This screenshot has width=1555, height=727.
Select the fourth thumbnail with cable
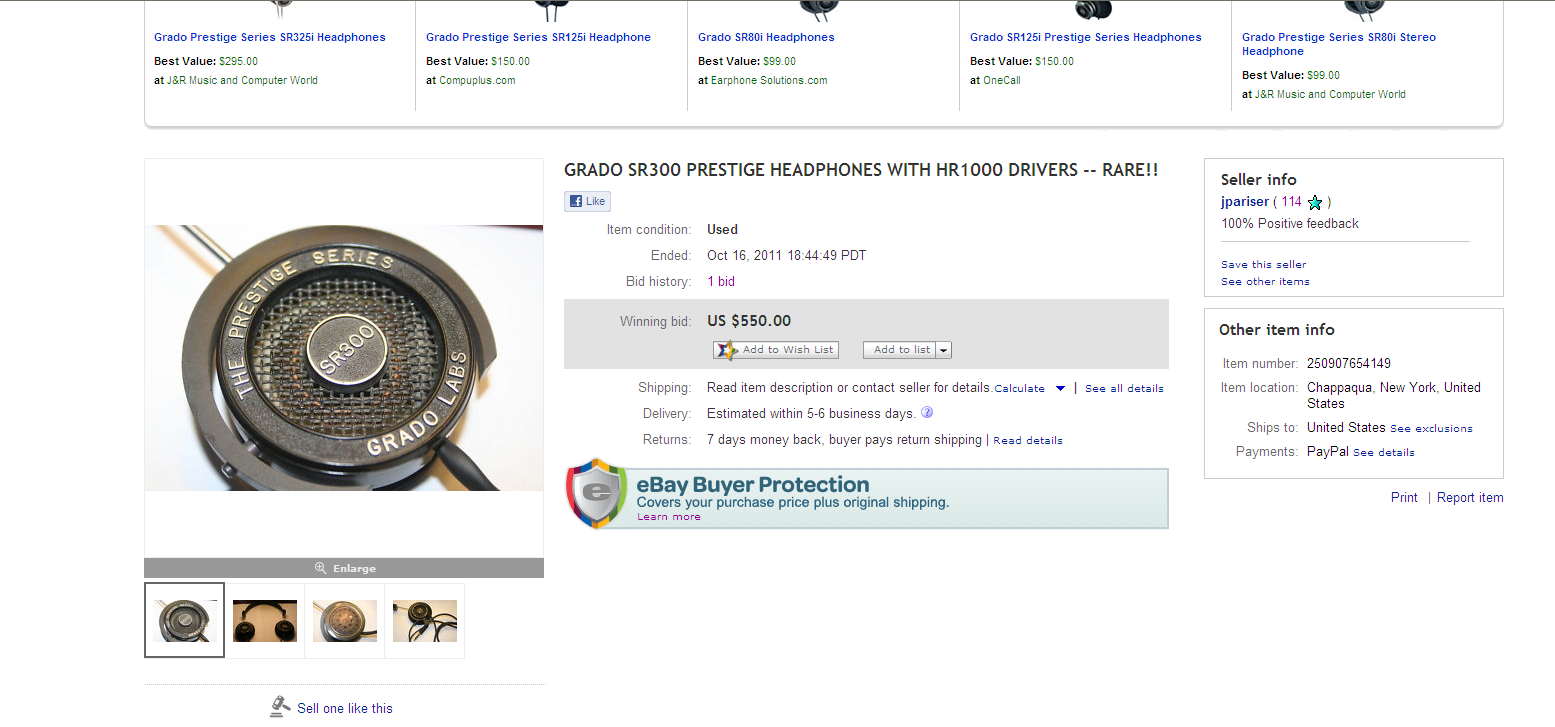[x=425, y=621]
